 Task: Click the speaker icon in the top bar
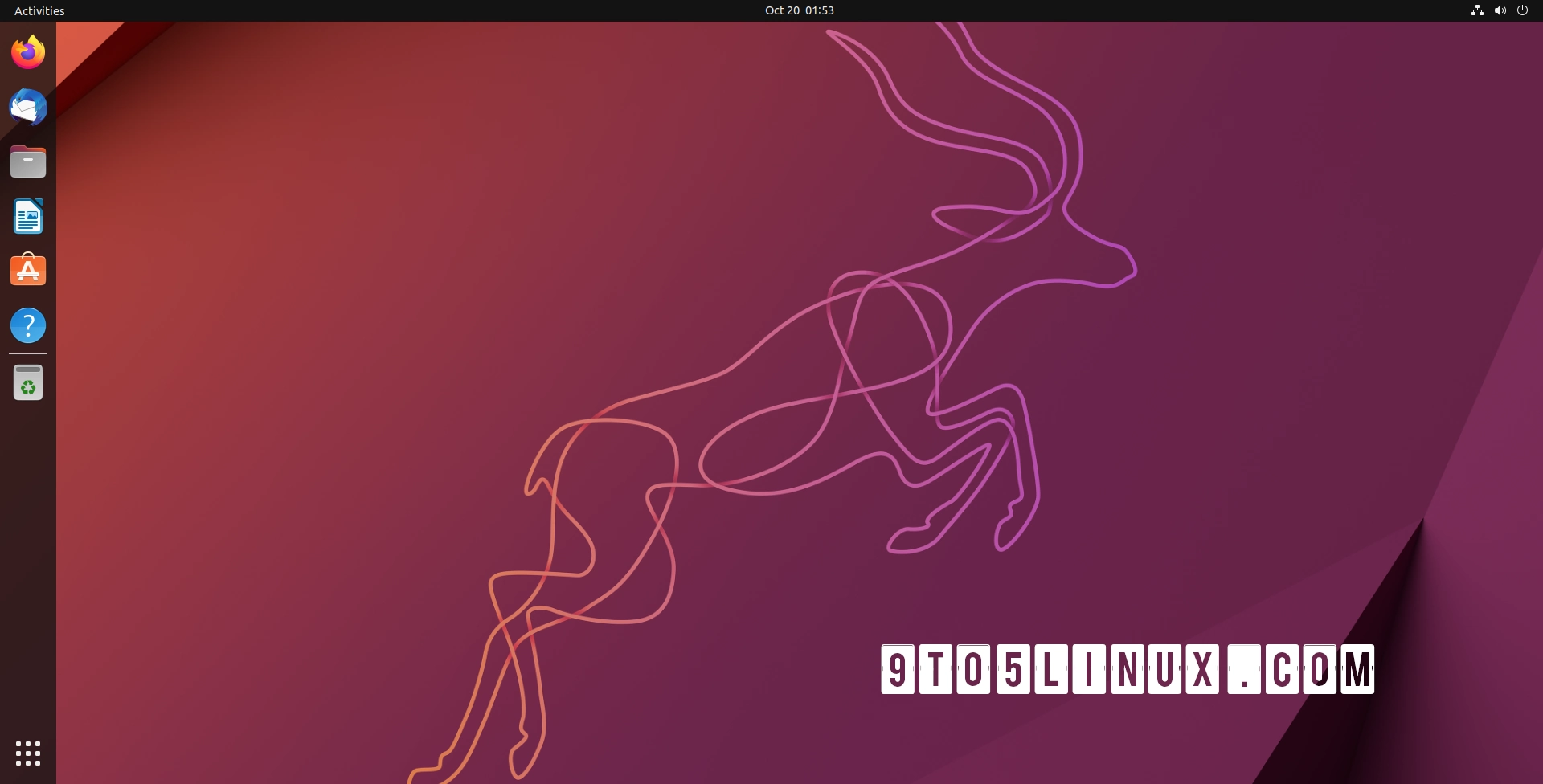[1500, 10]
